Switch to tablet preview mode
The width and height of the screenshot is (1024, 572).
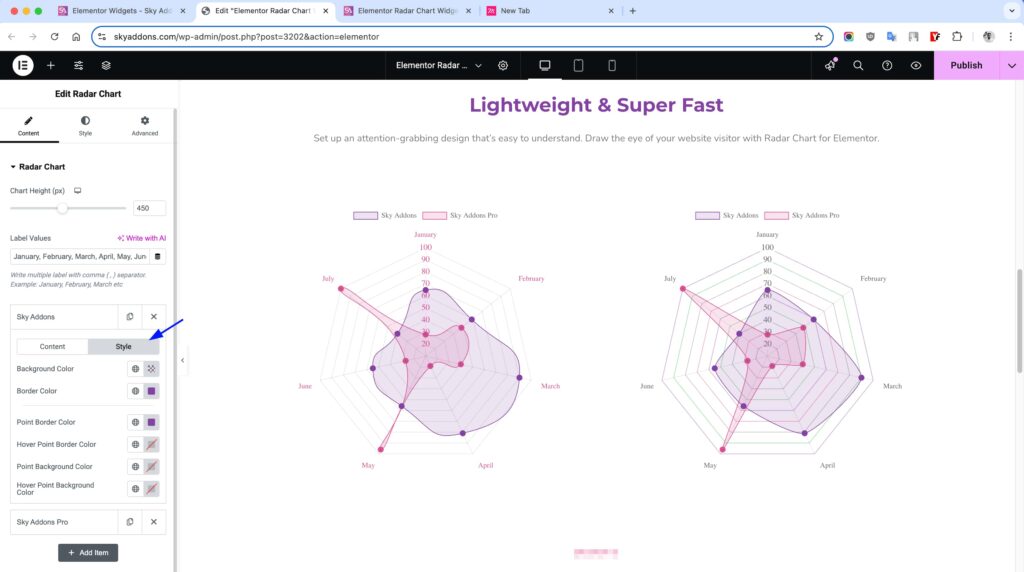point(578,65)
